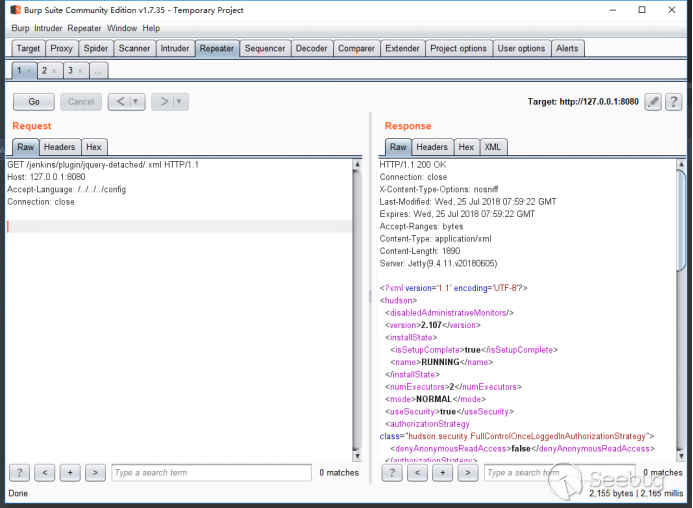Viewport: 693px width, 508px height.
Task: Switch to the Decoder tab
Action: 312,49
